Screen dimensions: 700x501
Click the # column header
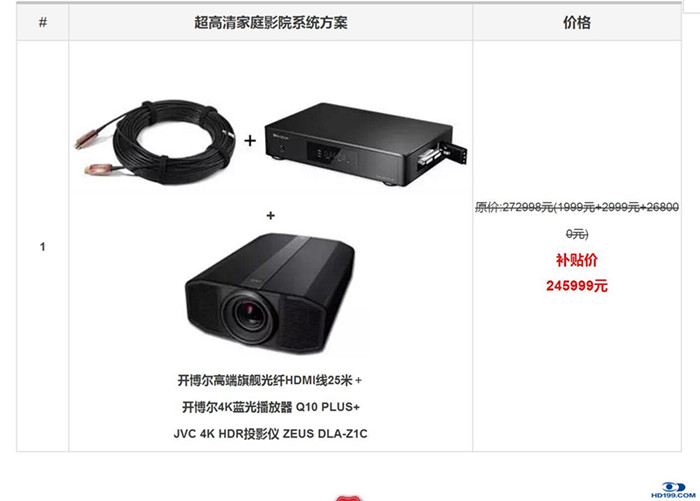43,22
